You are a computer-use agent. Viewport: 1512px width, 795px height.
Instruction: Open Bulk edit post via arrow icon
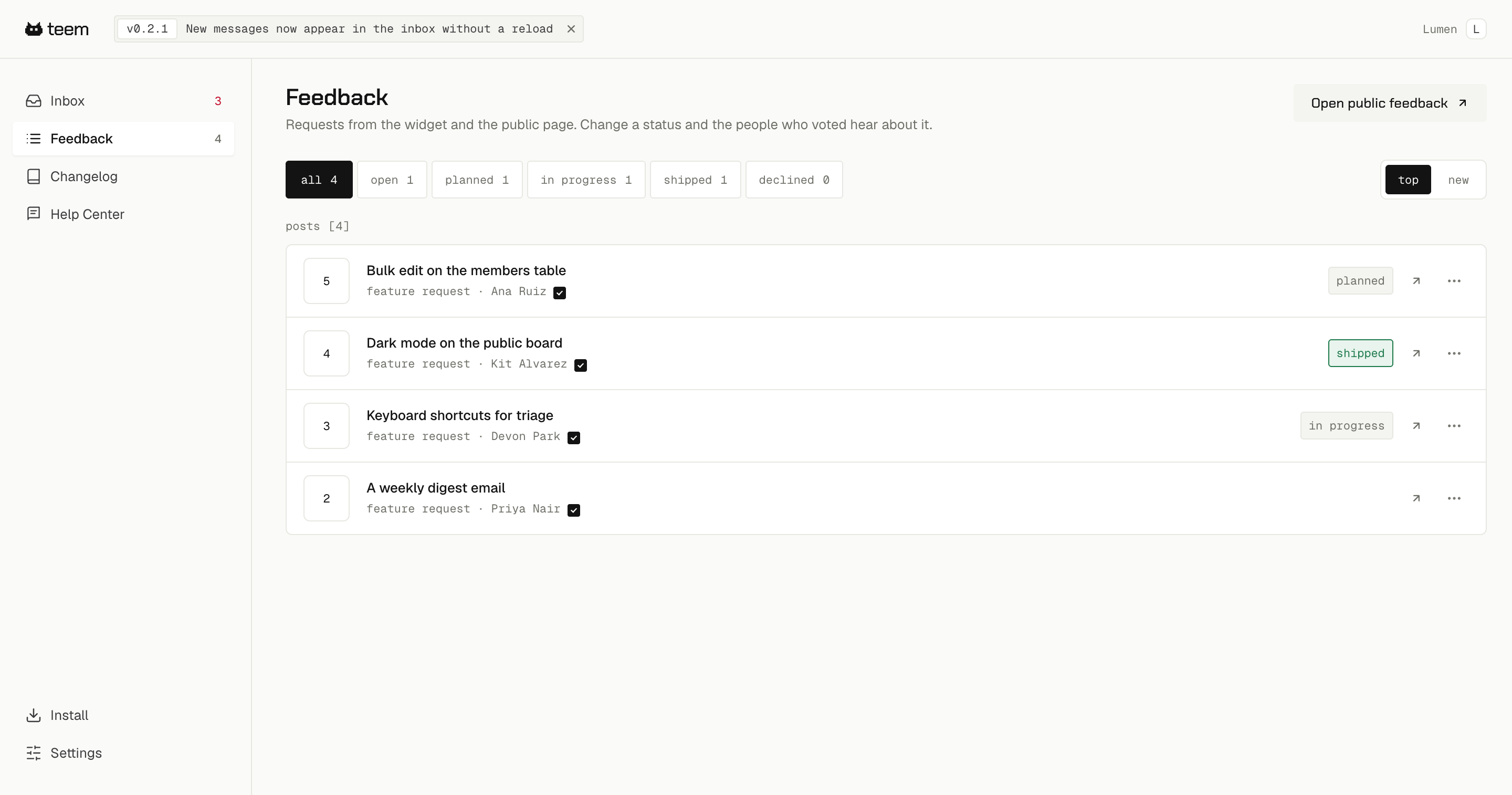click(x=1416, y=281)
